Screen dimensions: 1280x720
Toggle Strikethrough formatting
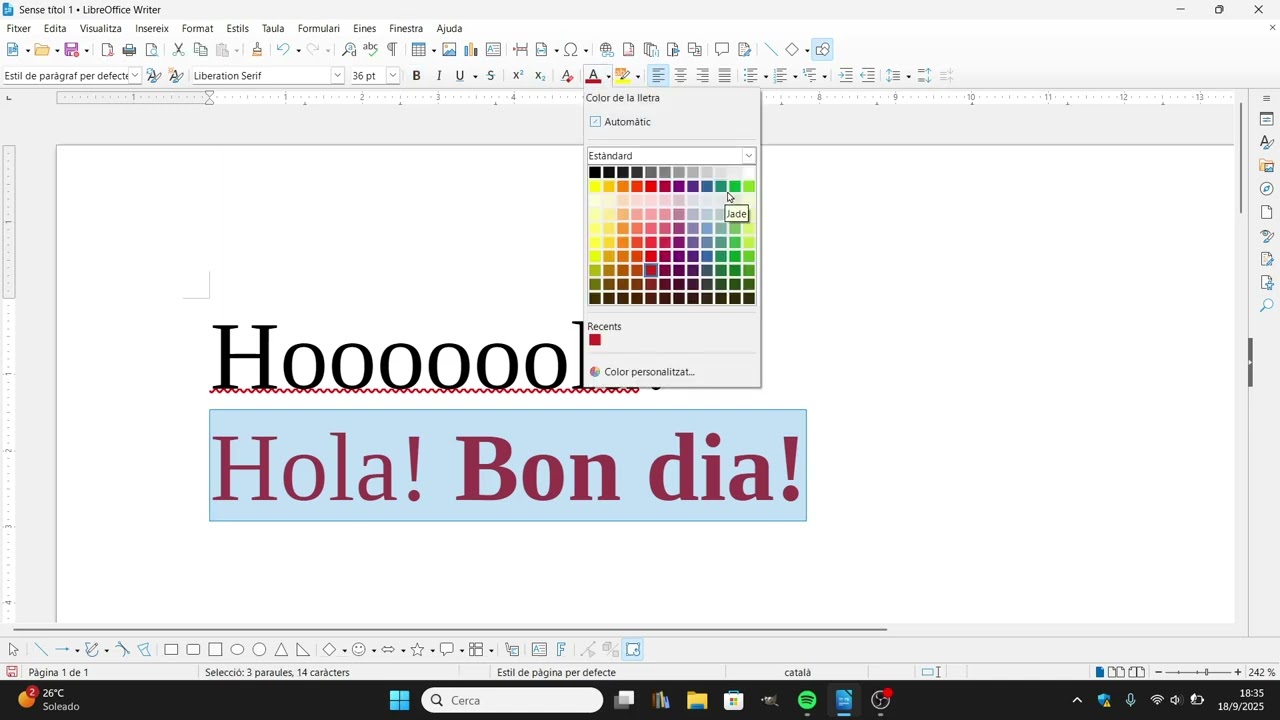pos(490,76)
